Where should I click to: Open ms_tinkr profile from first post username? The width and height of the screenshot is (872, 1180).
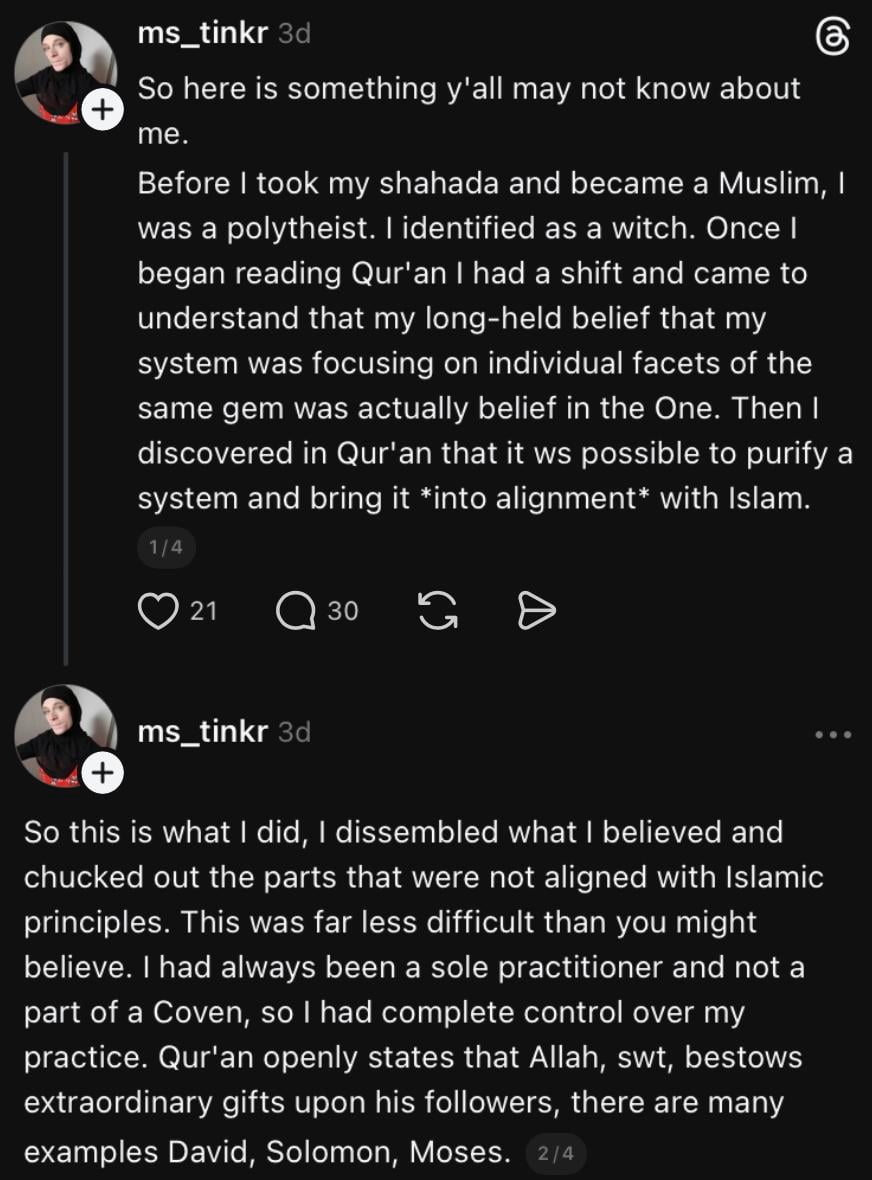[202, 33]
